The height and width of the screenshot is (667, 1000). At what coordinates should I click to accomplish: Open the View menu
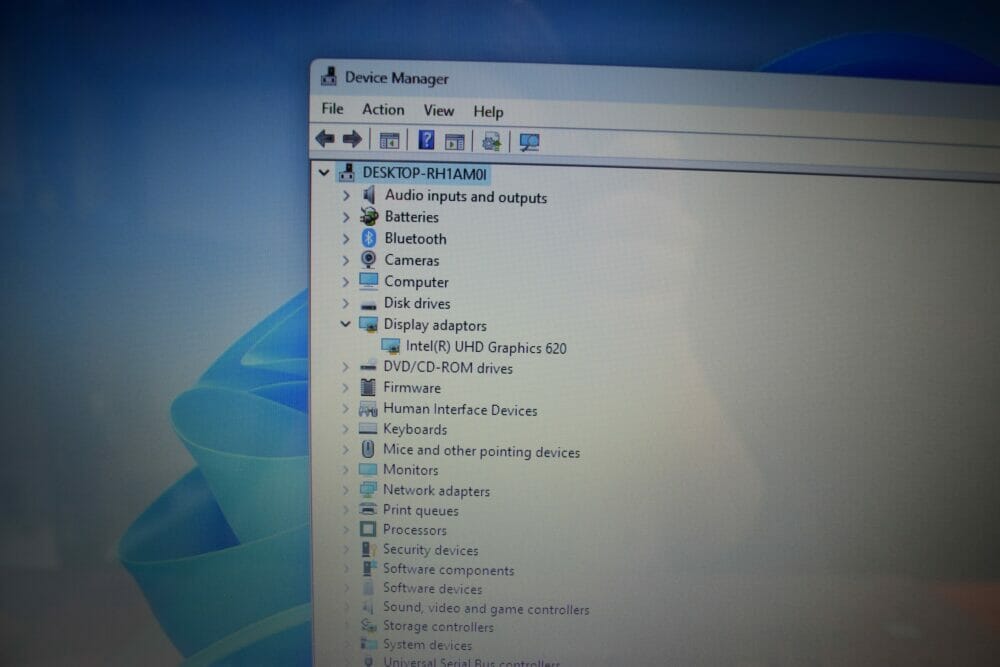(x=439, y=110)
